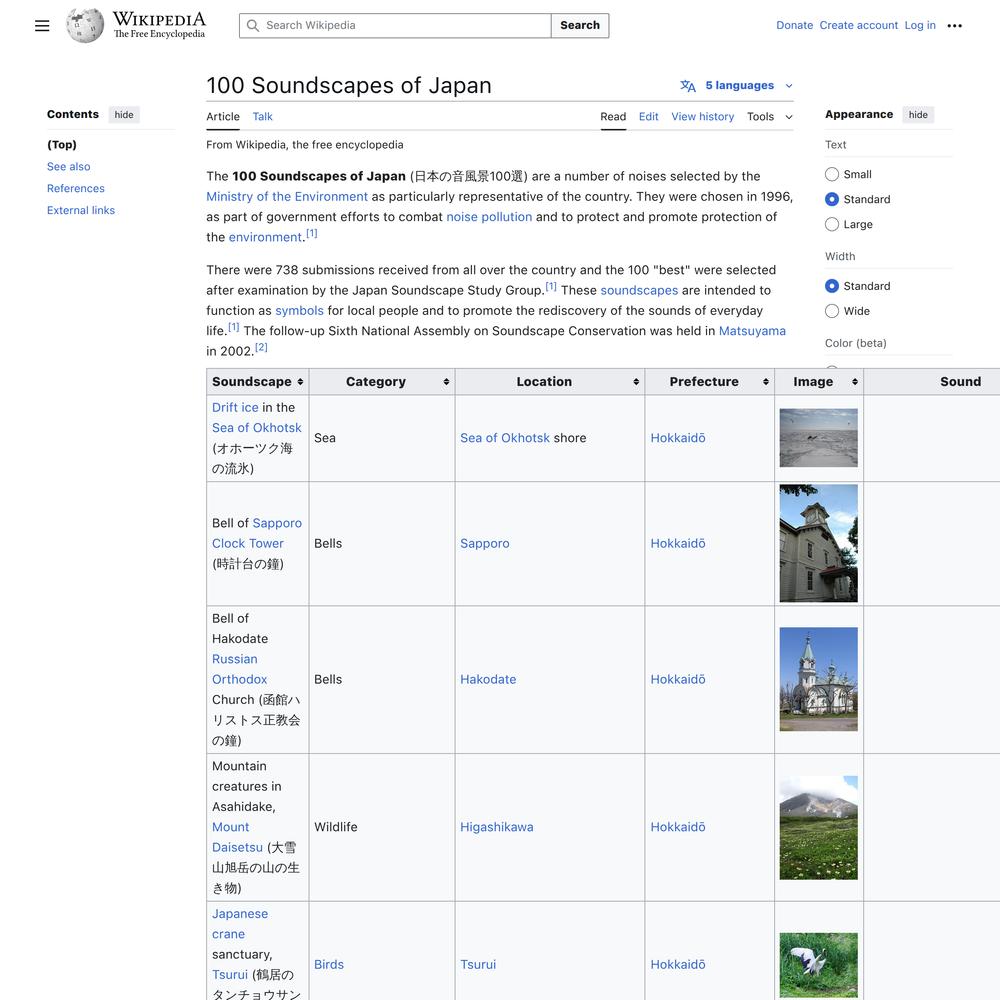Switch to the Talk tab
Screen dimensions: 1000x1000
262,117
